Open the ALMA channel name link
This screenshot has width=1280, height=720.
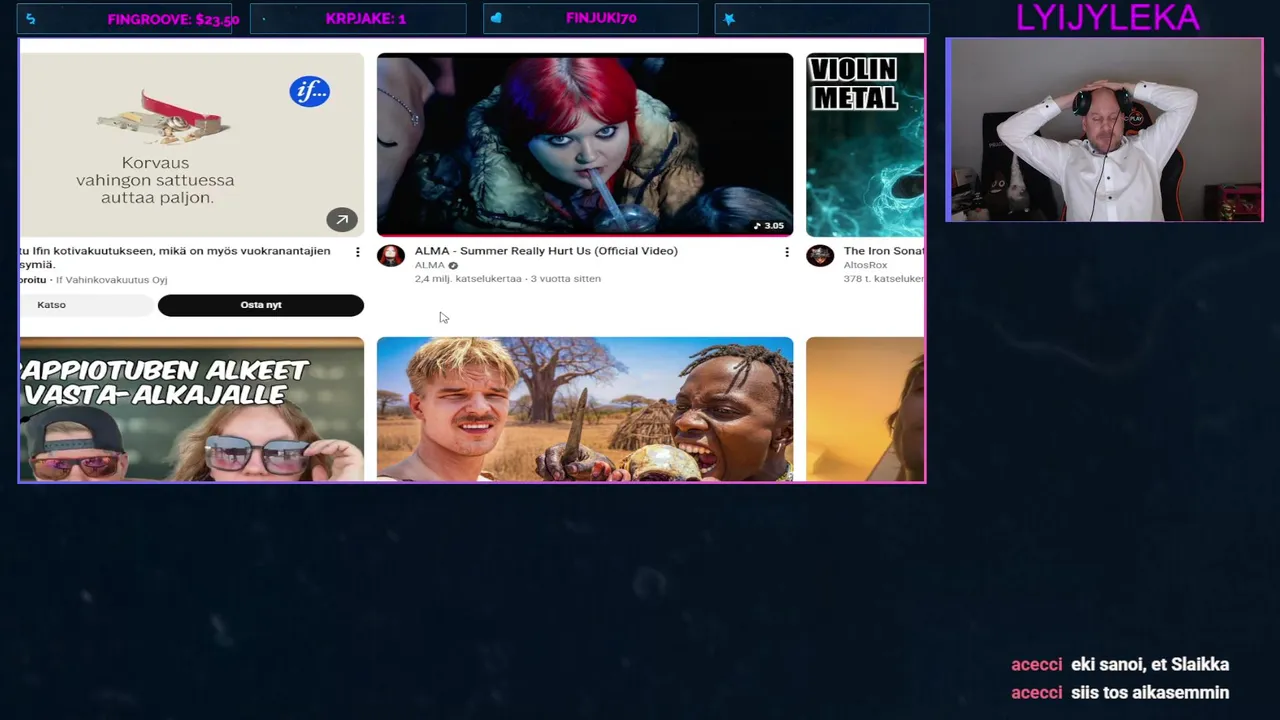pos(430,265)
